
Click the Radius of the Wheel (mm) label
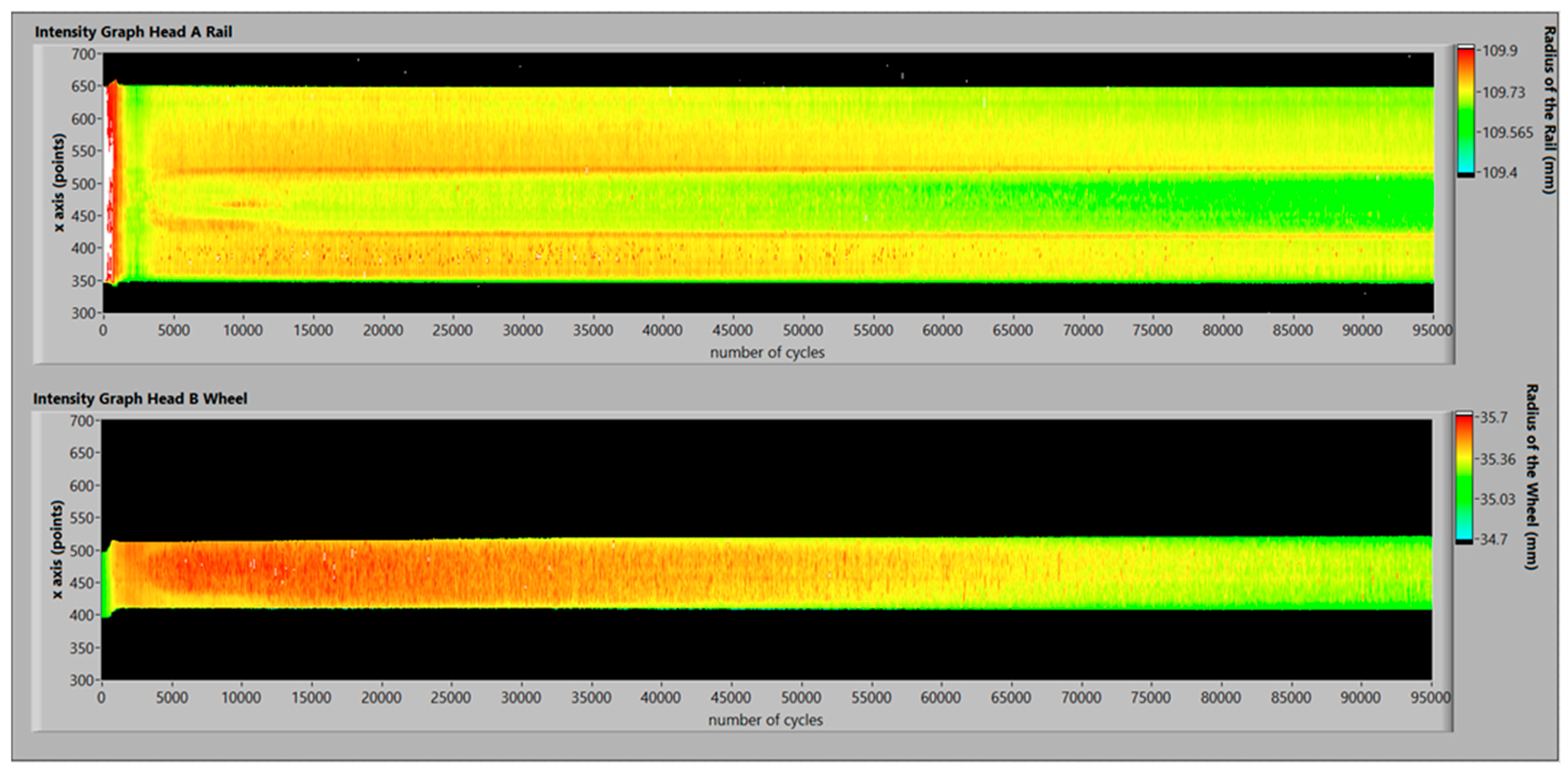click(x=1532, y=476)
